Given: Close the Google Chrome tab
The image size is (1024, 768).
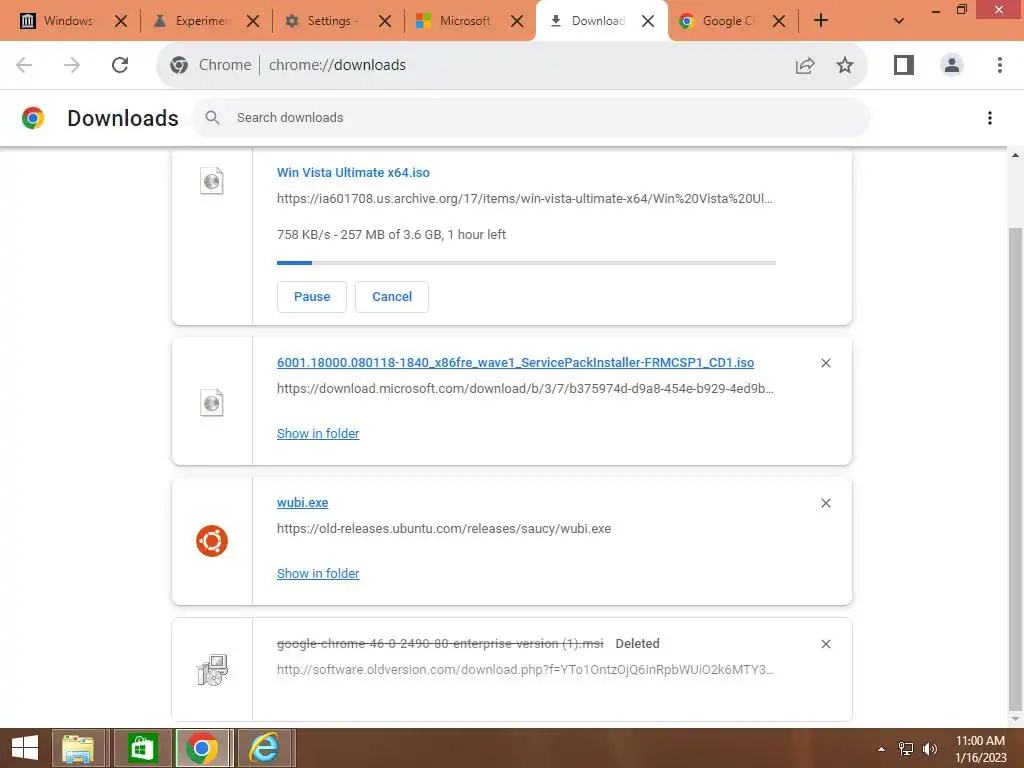Looking at the screenshot, I should 779,21.
